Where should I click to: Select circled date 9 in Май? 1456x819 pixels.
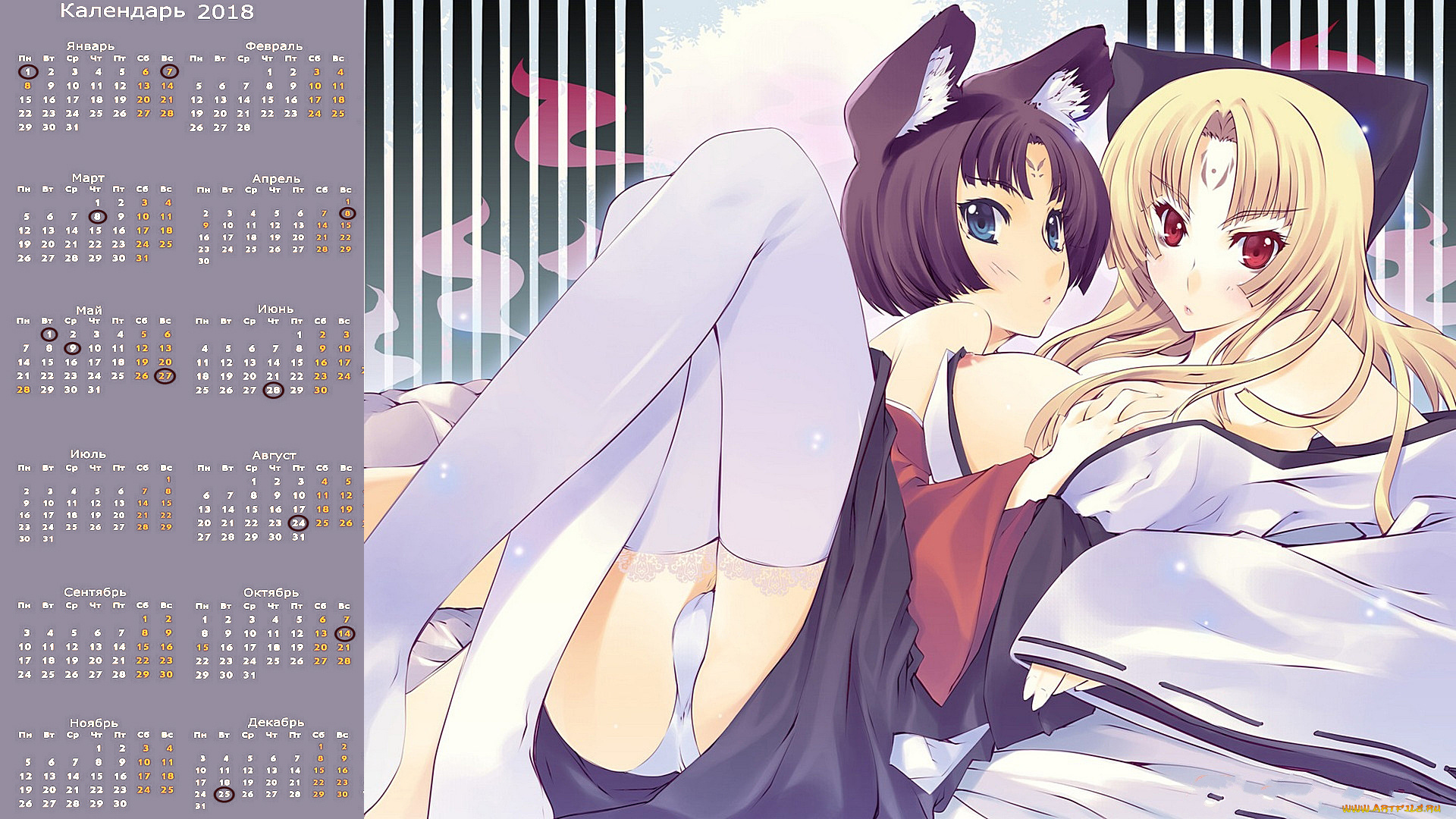72,349
